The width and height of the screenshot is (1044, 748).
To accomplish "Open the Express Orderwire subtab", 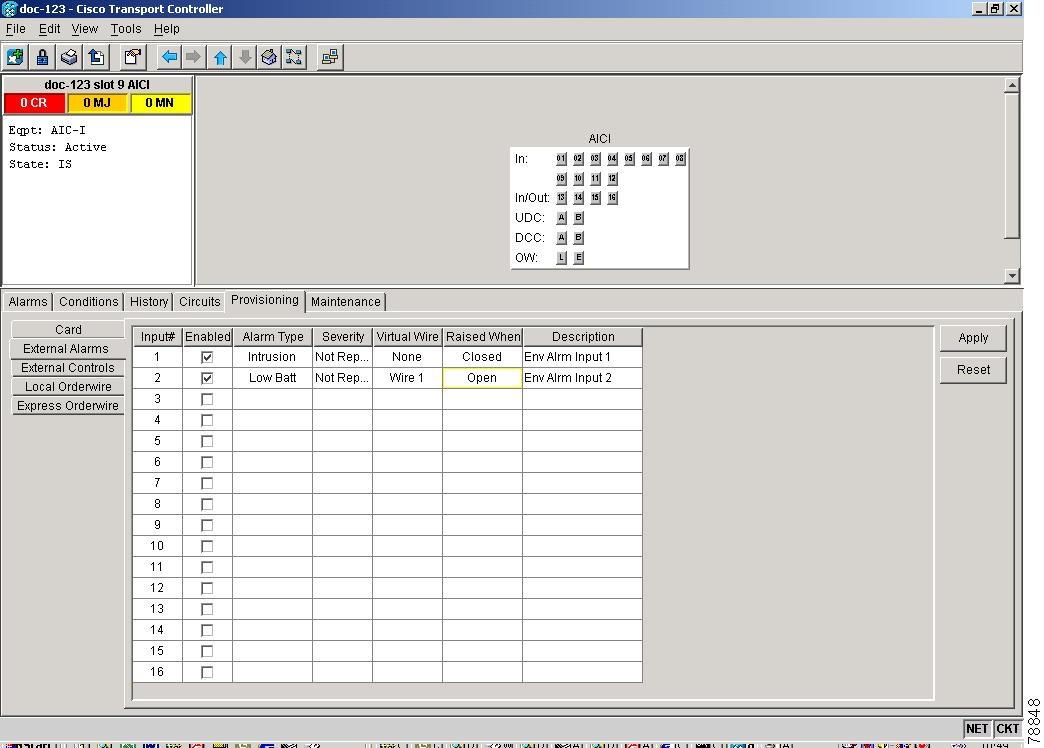I will pyautogui.click(x=68, y=406).
